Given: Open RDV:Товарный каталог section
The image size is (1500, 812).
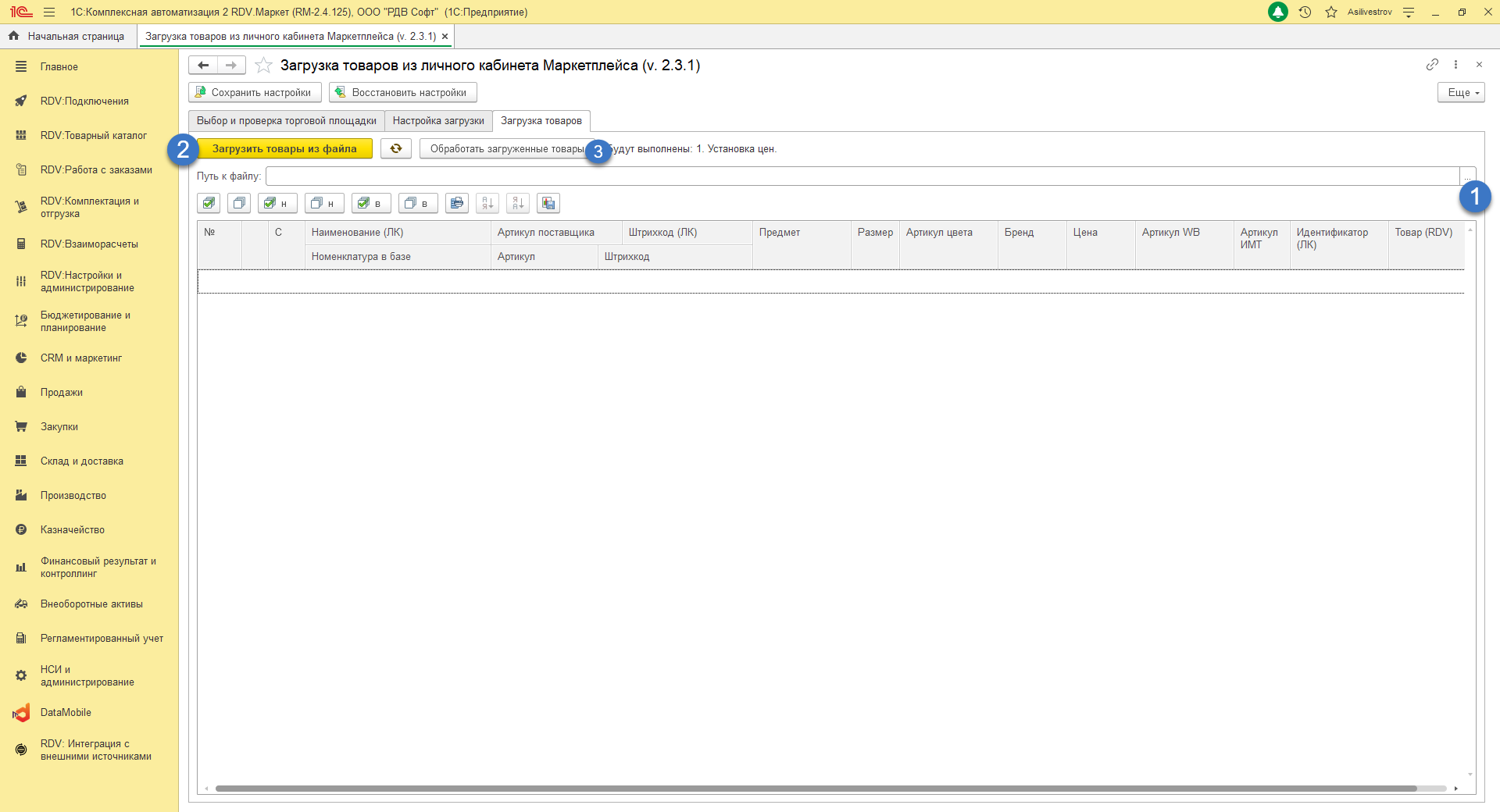Looking at the screenshot, I should (89, 135).
